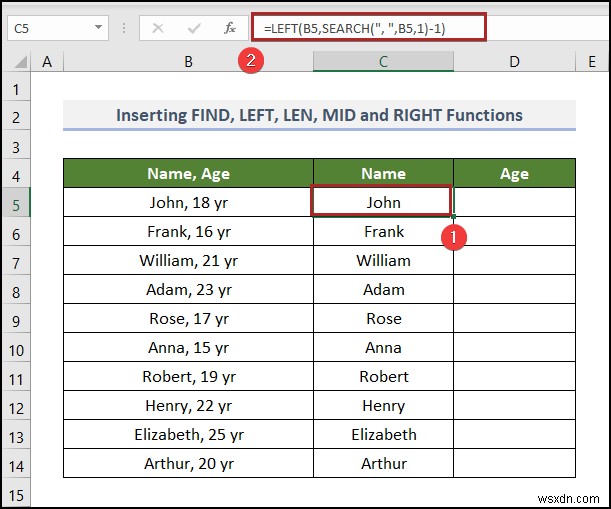The image size is (611, 509).
Task: Select empty Age cell in John's row
Action: click(514, 202)
